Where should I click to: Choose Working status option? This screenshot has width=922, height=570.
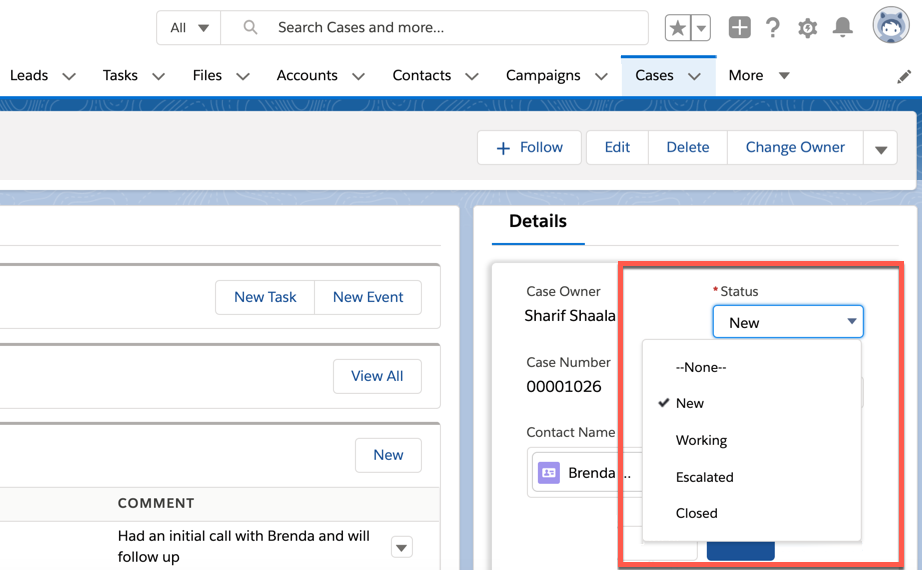click(752, 441)
